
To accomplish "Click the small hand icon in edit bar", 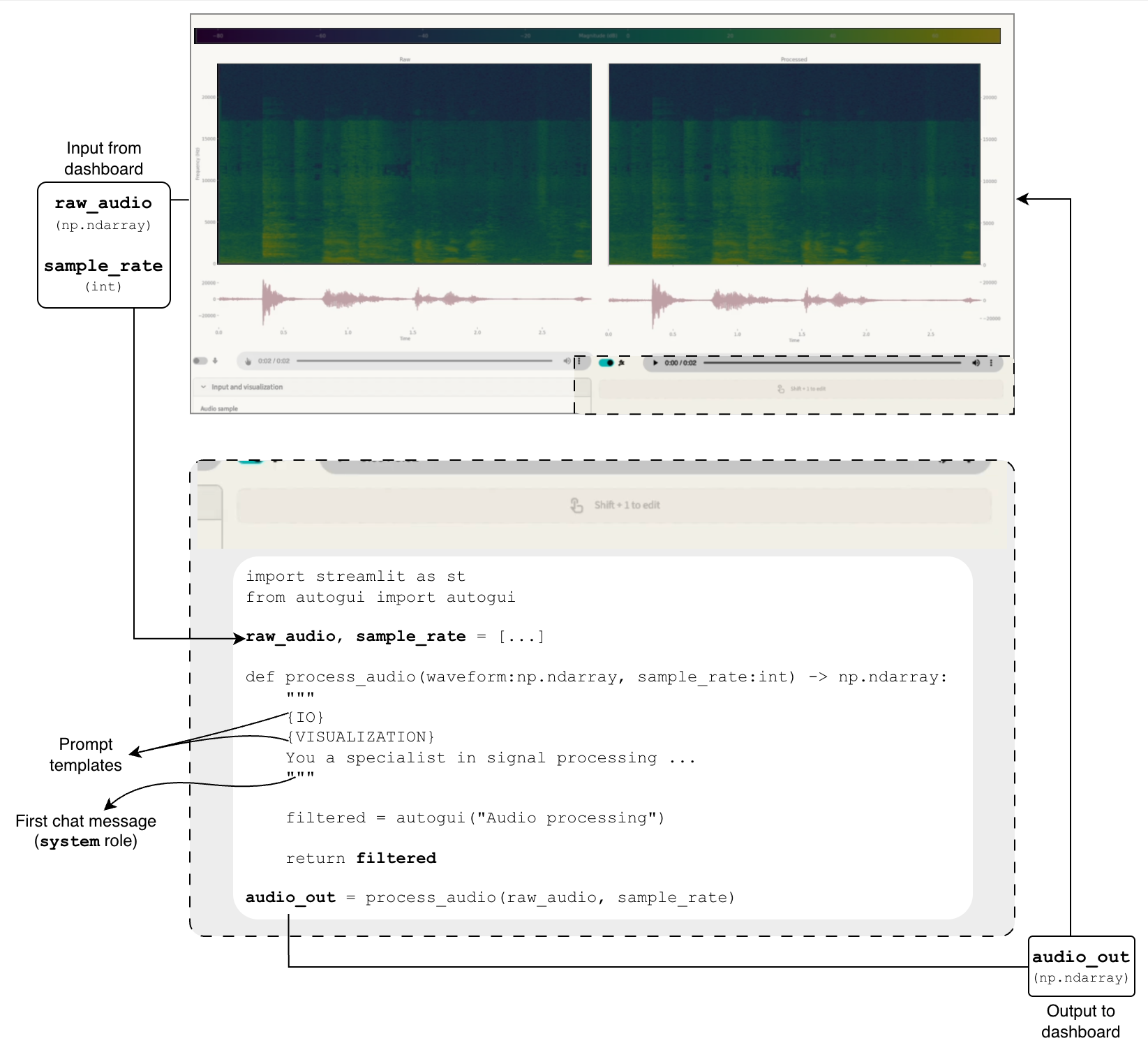I will click(781, 389).
